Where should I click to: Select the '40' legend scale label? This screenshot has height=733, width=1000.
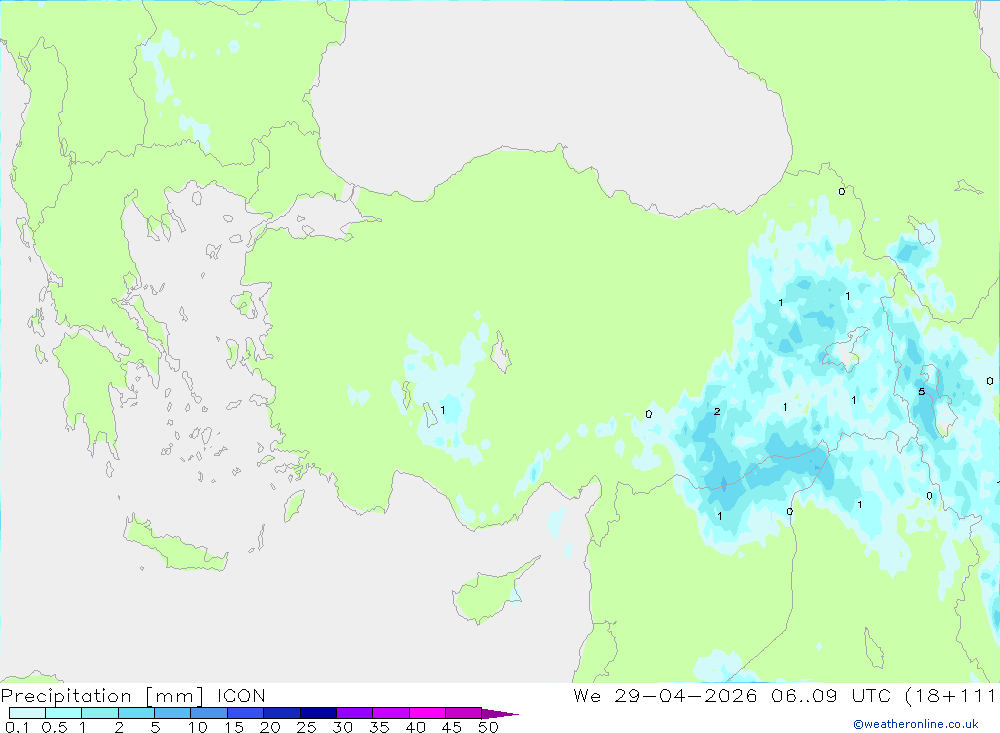[x=416, y=727]
